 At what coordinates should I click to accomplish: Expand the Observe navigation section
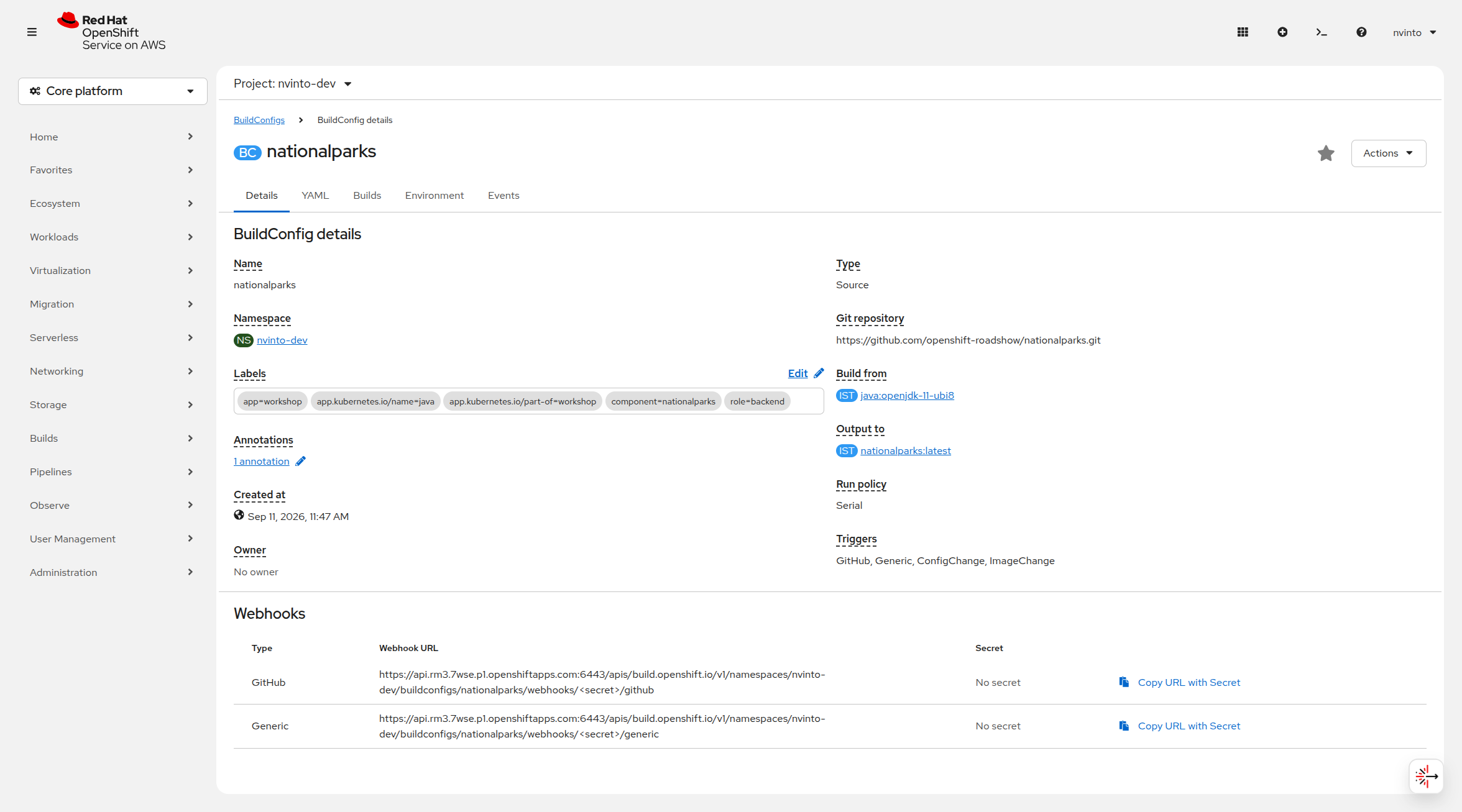point(112,506)
